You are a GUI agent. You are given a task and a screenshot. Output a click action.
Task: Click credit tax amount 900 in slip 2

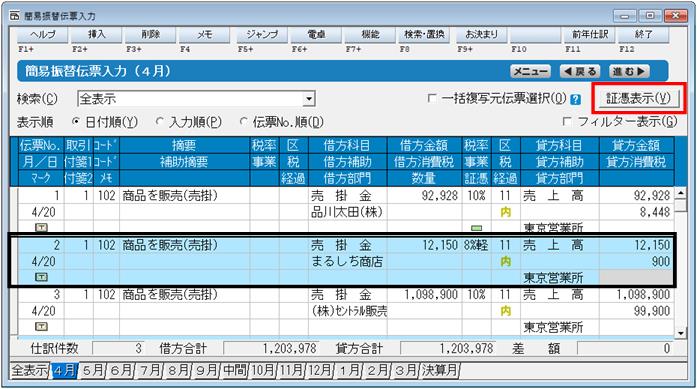click(x=636, y=261)
